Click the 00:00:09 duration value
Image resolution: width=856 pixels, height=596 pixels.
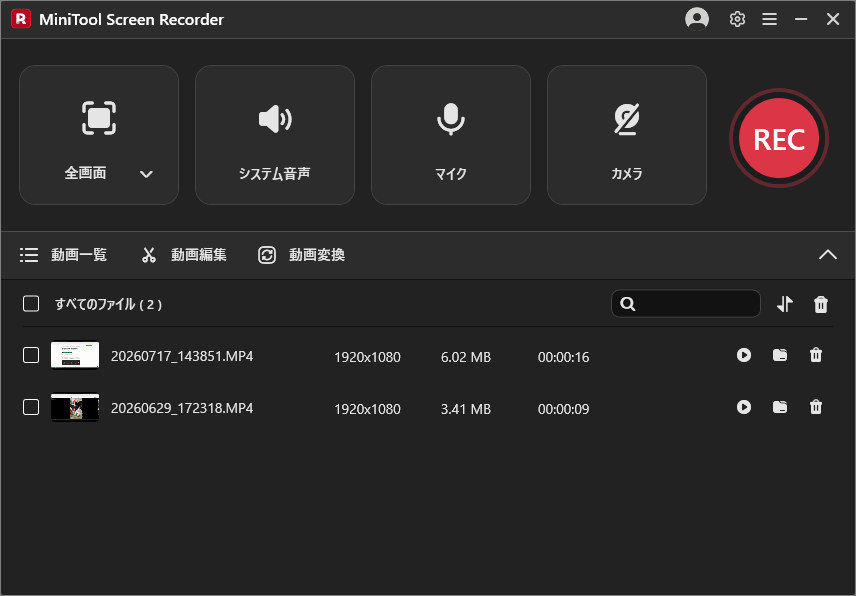[563, 409]
